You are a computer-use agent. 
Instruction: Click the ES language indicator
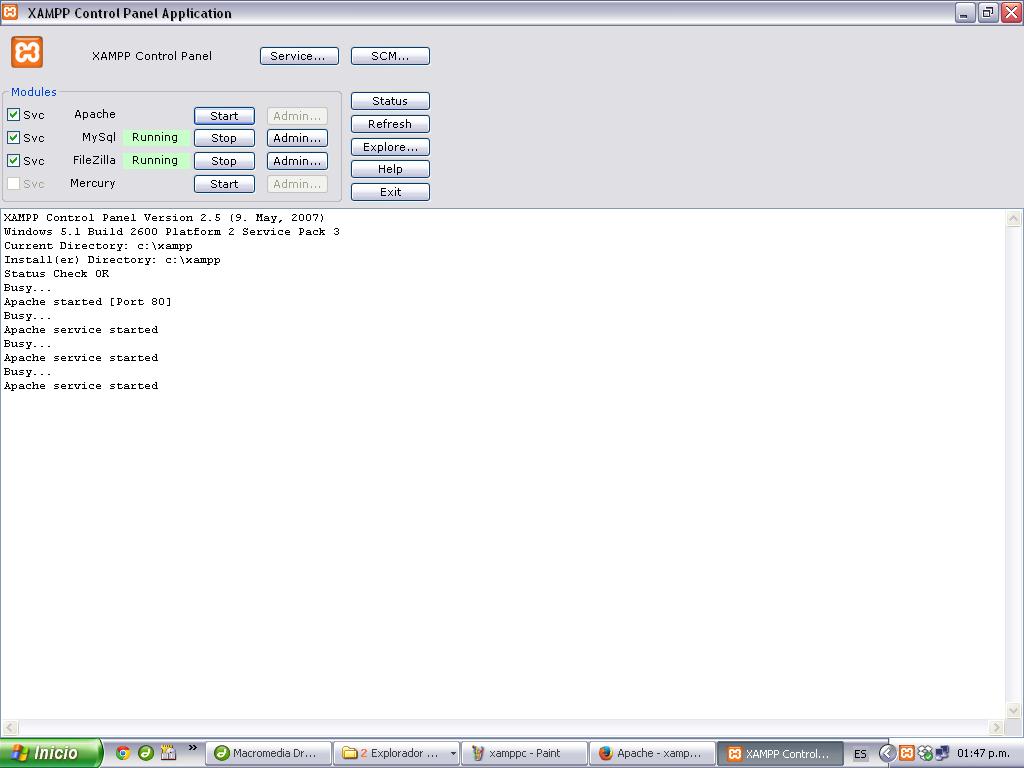[860, 754]
